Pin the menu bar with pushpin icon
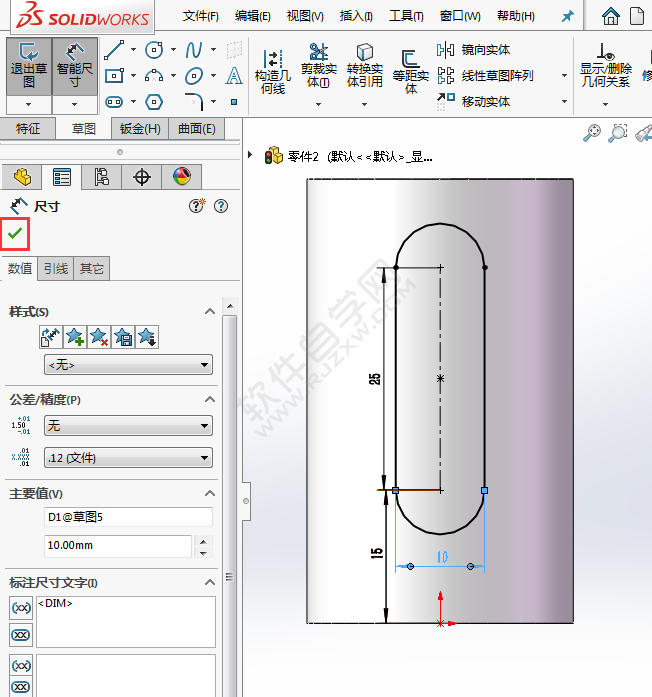 tap(568, 16)
